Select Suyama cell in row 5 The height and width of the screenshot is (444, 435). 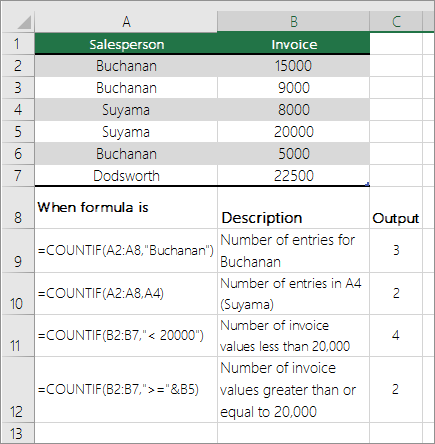(x=126, y=132)
